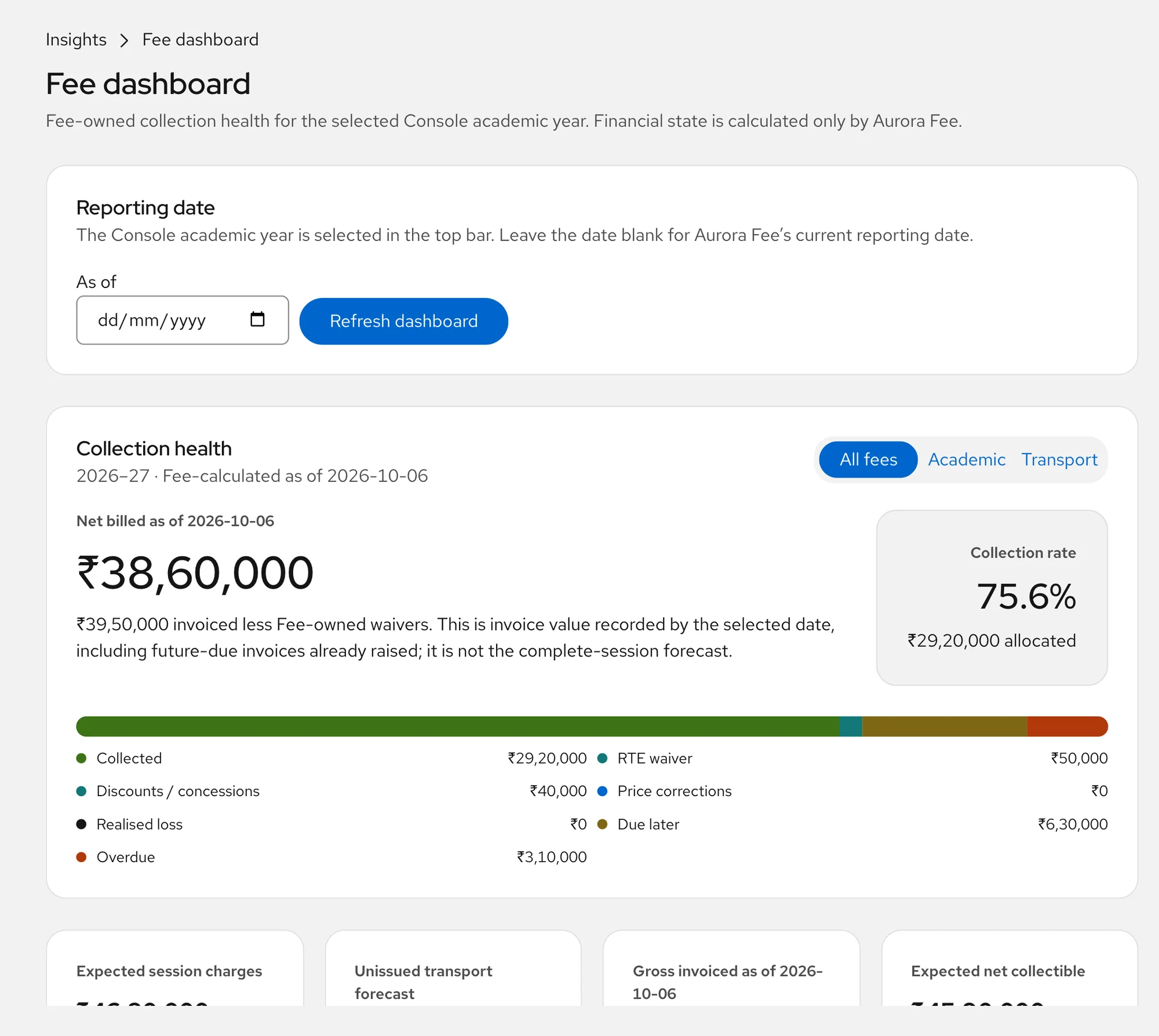1159x1036 pixels.
Task: Open the Gross invoiced as of 2026-10-06 card
Action: pos(731,968)
